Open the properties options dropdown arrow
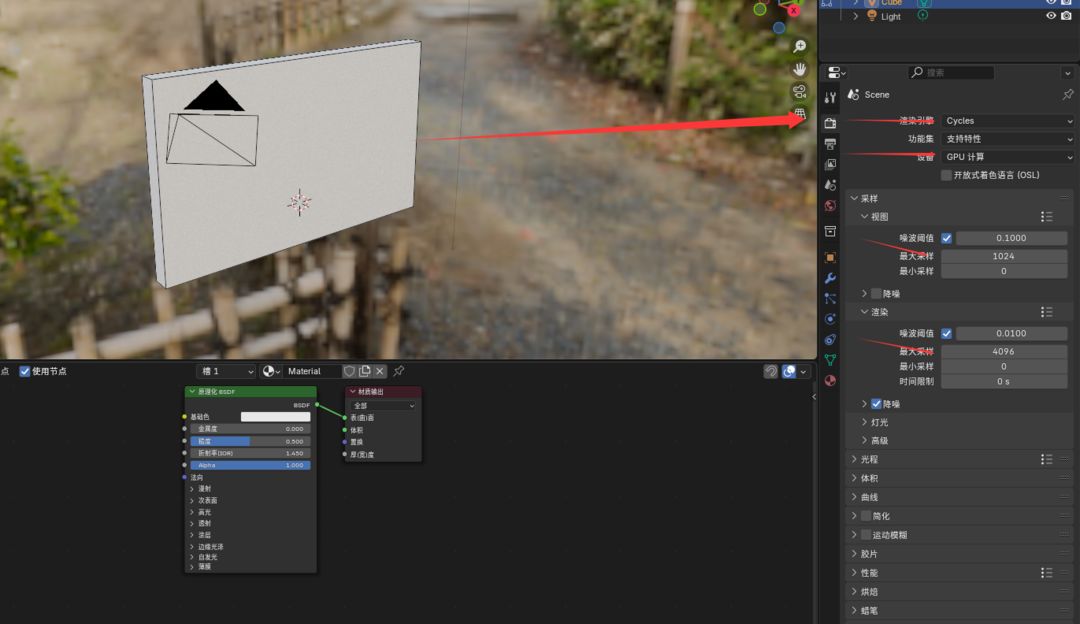The width and height of the screenshot is (1080, 624). point(1068,73)
